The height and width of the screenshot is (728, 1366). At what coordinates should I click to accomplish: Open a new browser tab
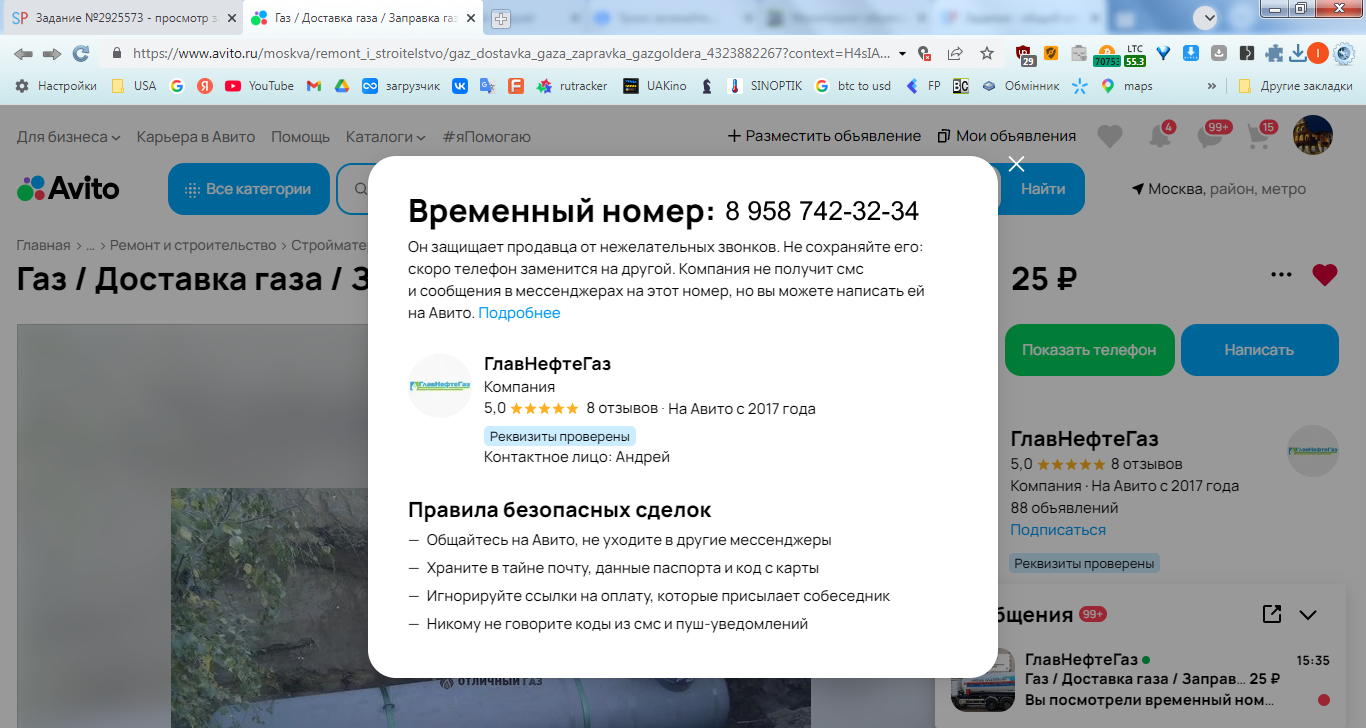tap(501, 18)
